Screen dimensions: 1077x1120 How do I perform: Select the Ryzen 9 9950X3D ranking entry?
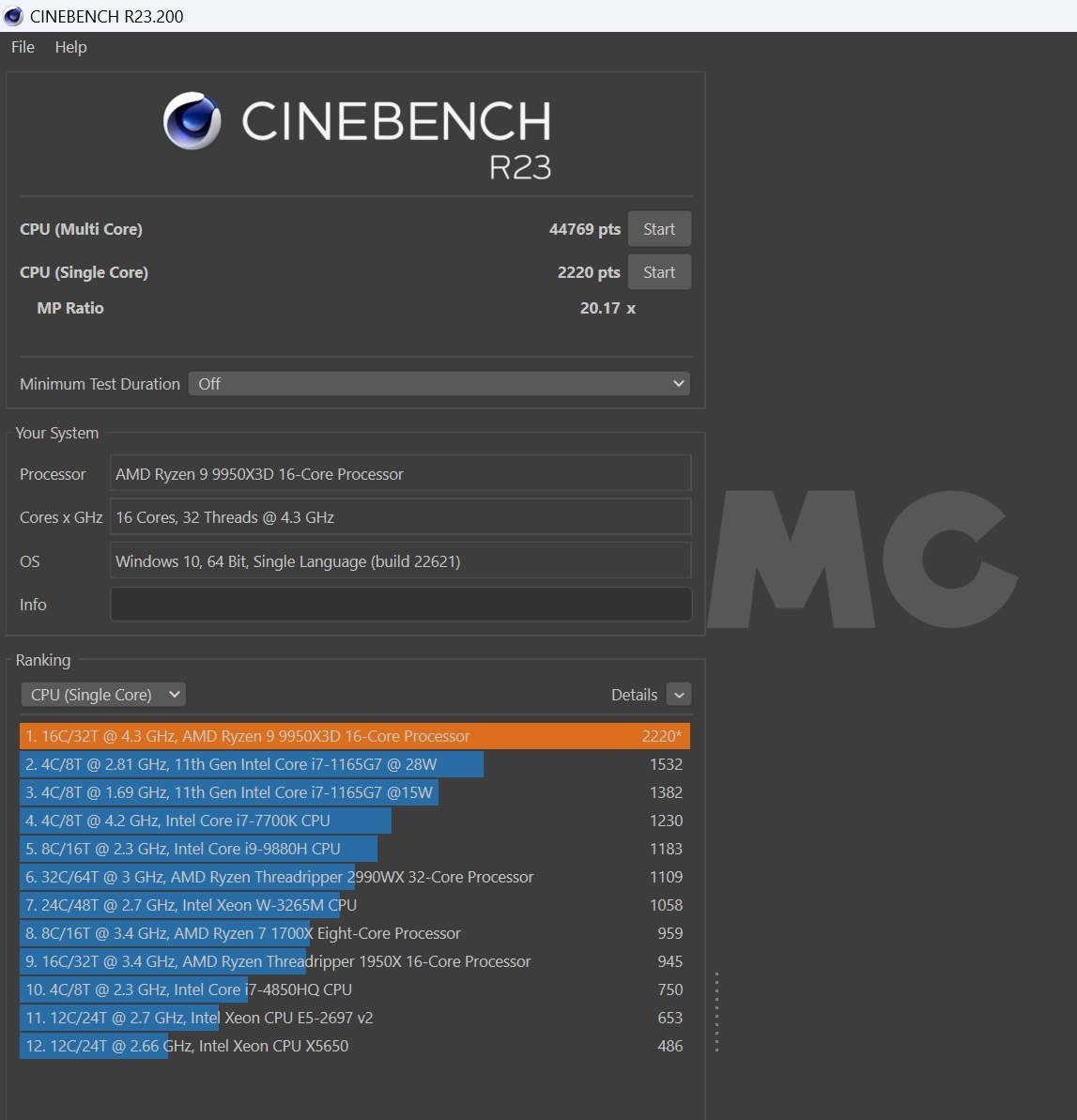pyautogui.click(x=354, y=736)
